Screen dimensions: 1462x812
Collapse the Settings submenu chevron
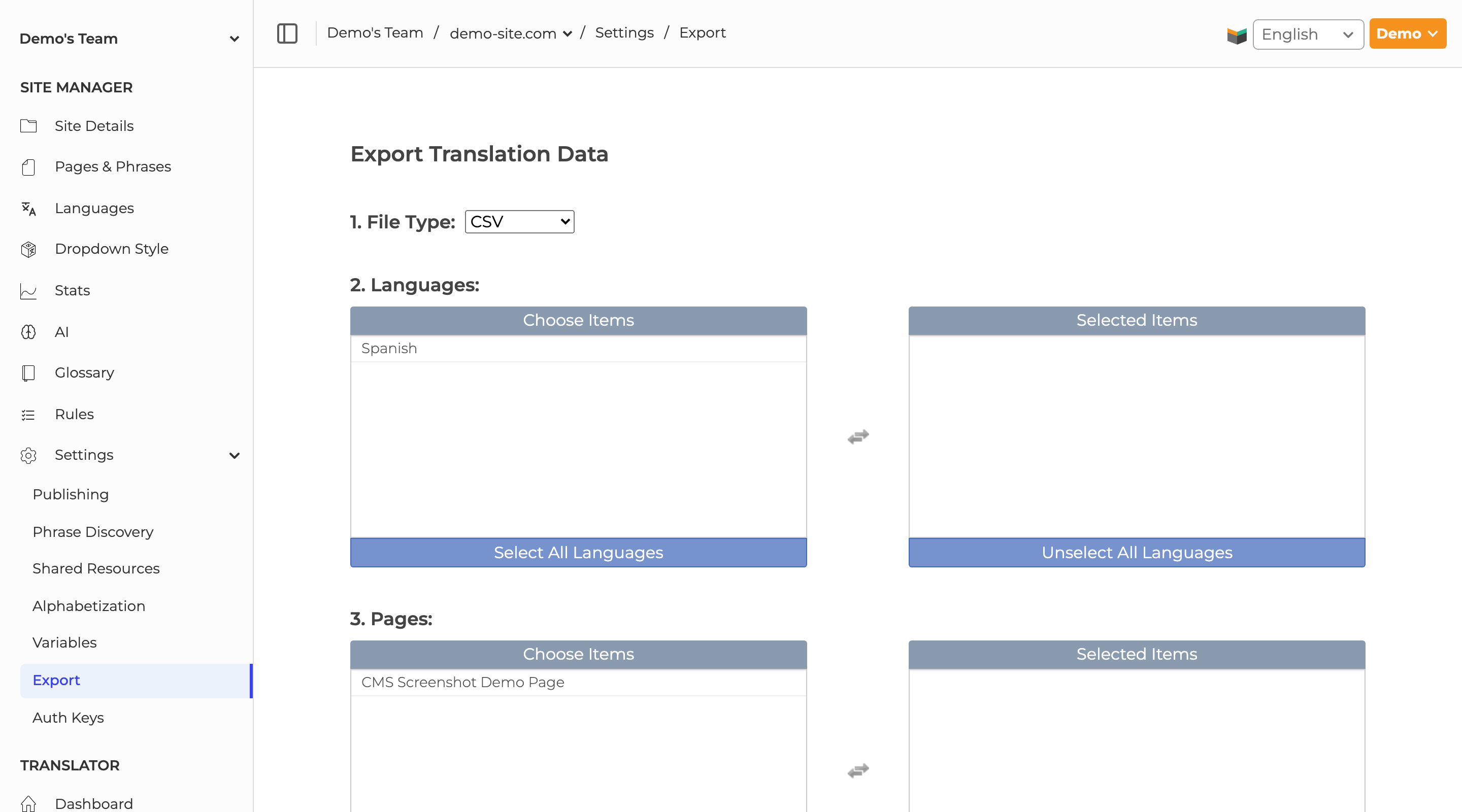pos(235,455)
